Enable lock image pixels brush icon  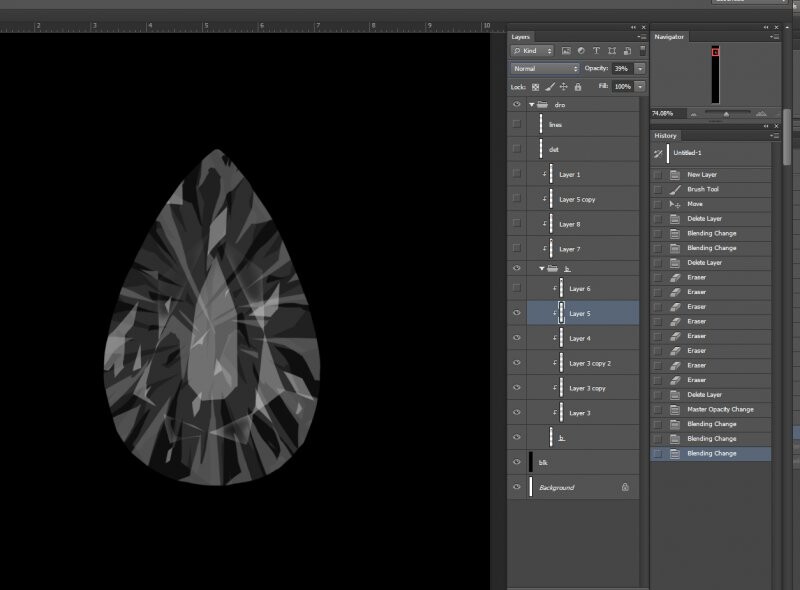549,87
